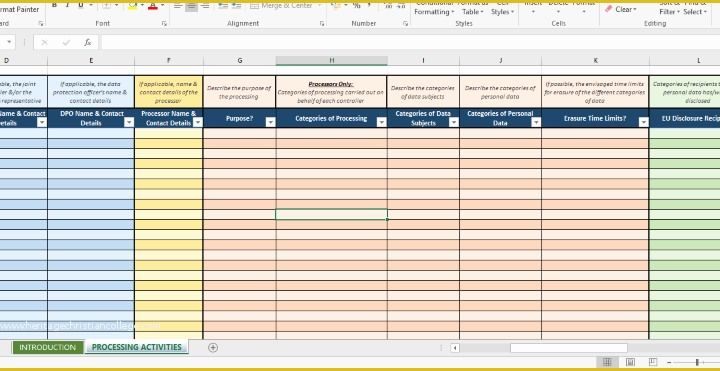Open Sort & Filter menu

coord(669,8)
